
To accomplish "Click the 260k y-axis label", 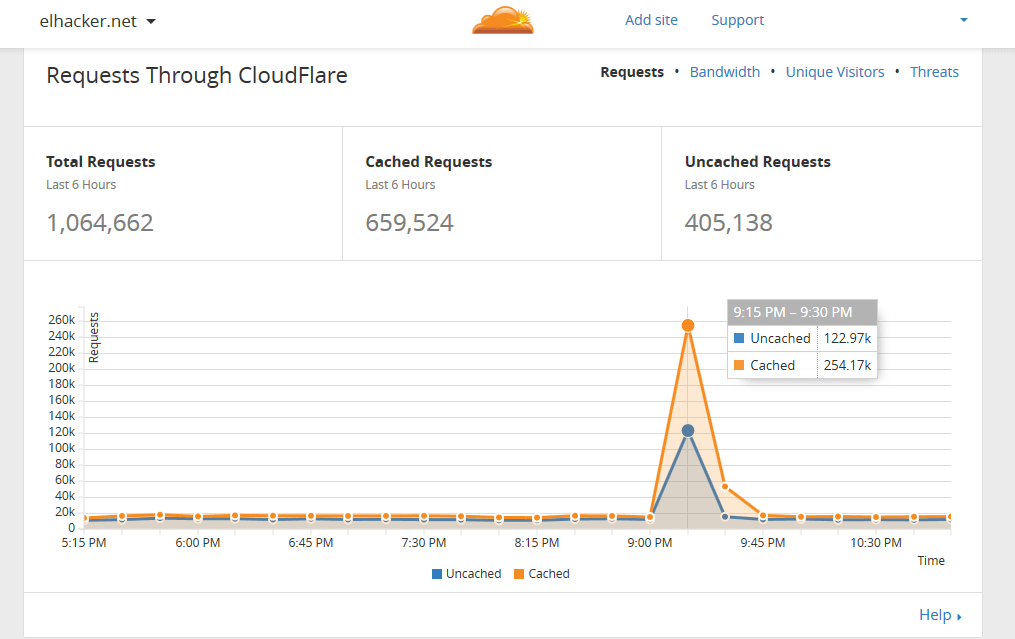I will 61,320.
